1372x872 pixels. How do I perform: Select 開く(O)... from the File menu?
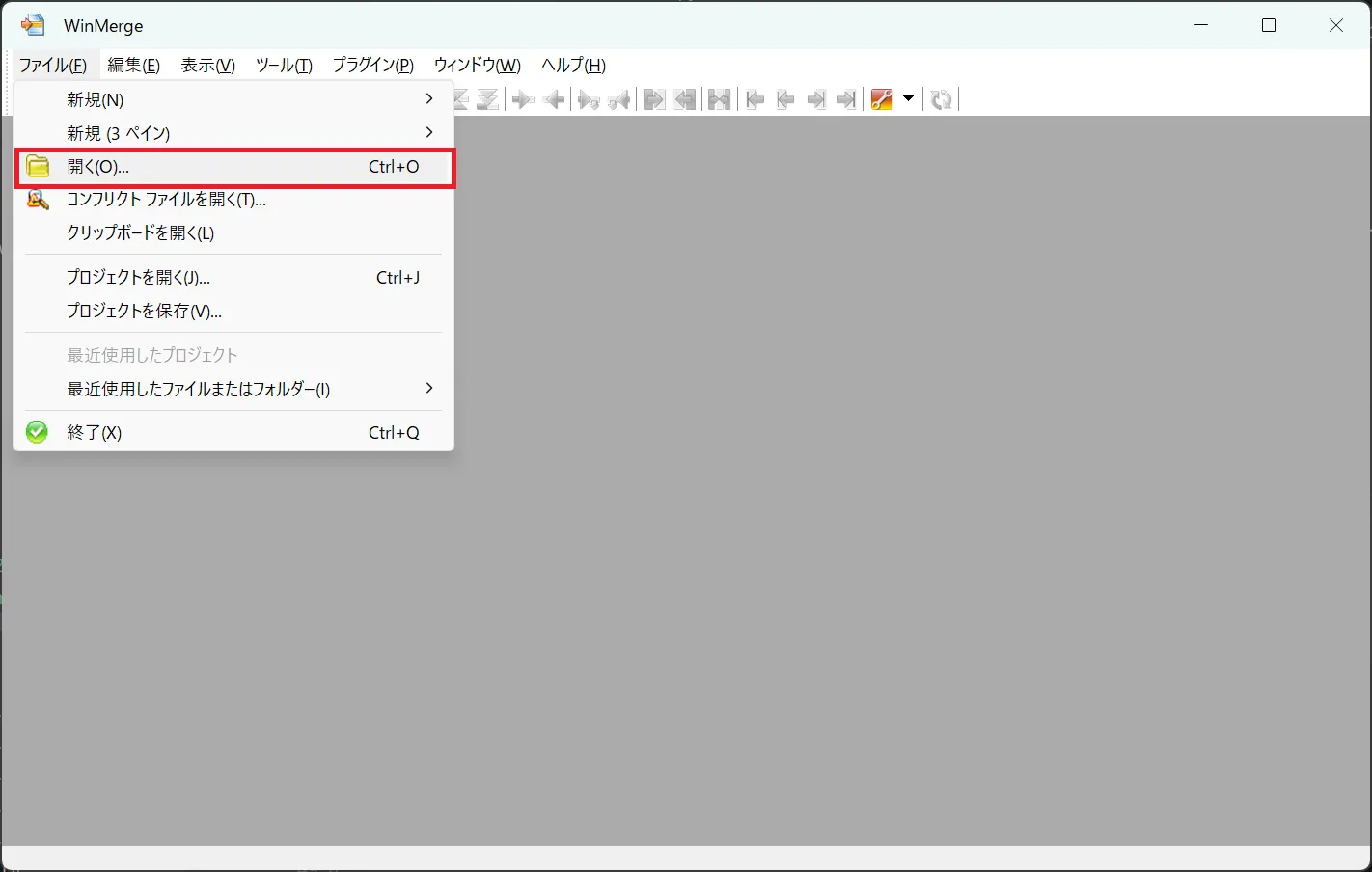[233, 167]
